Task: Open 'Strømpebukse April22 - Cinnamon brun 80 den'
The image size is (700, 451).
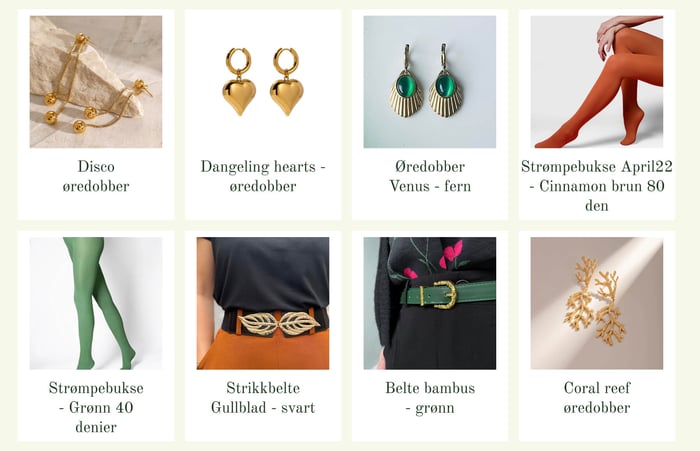Action: click(597, 186)
